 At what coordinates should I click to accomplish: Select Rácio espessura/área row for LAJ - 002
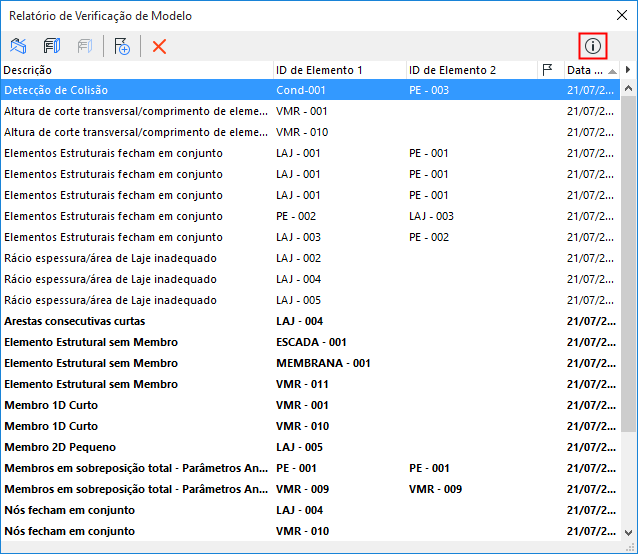pos(310,258)
